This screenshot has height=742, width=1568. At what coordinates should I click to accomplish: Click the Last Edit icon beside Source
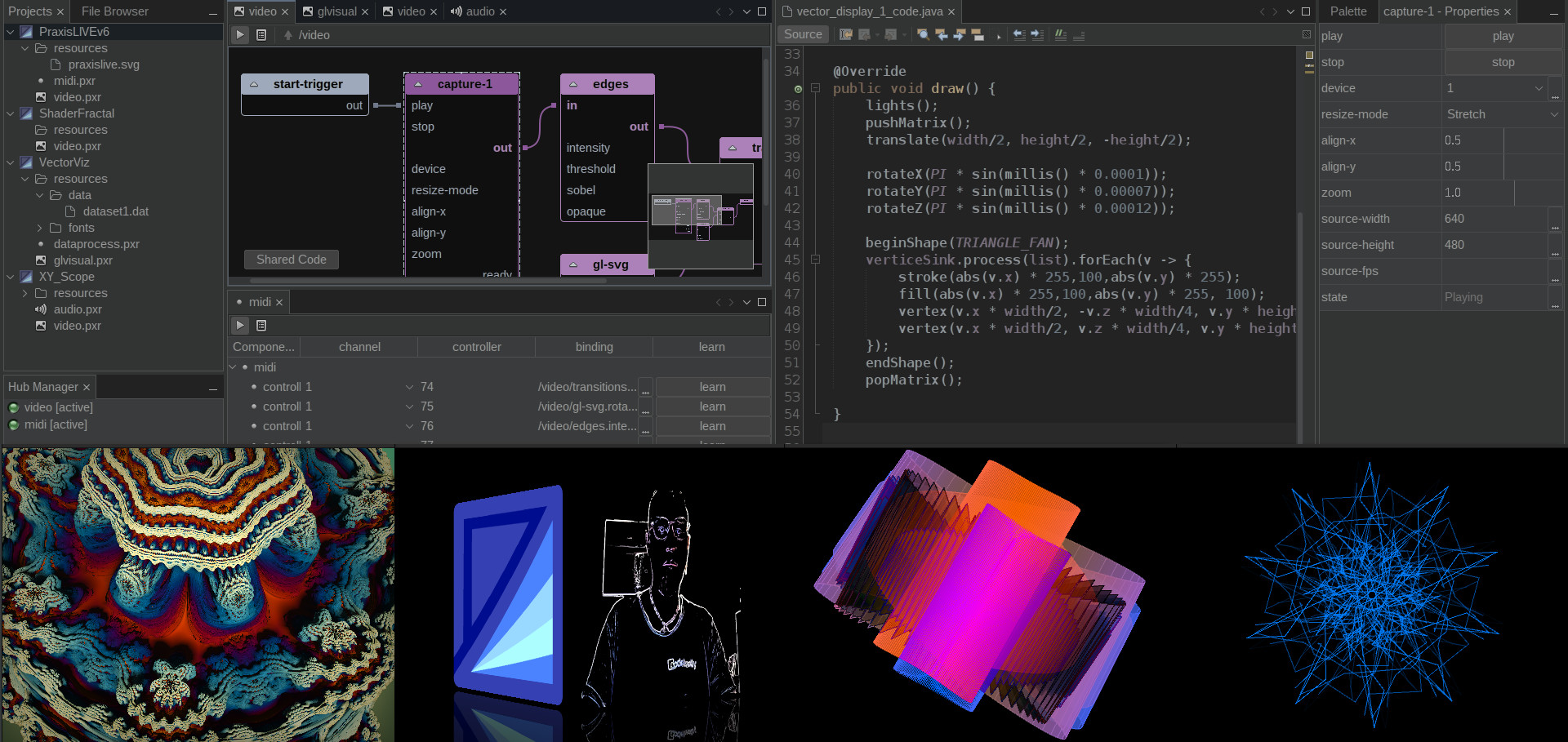click(846, 34)
